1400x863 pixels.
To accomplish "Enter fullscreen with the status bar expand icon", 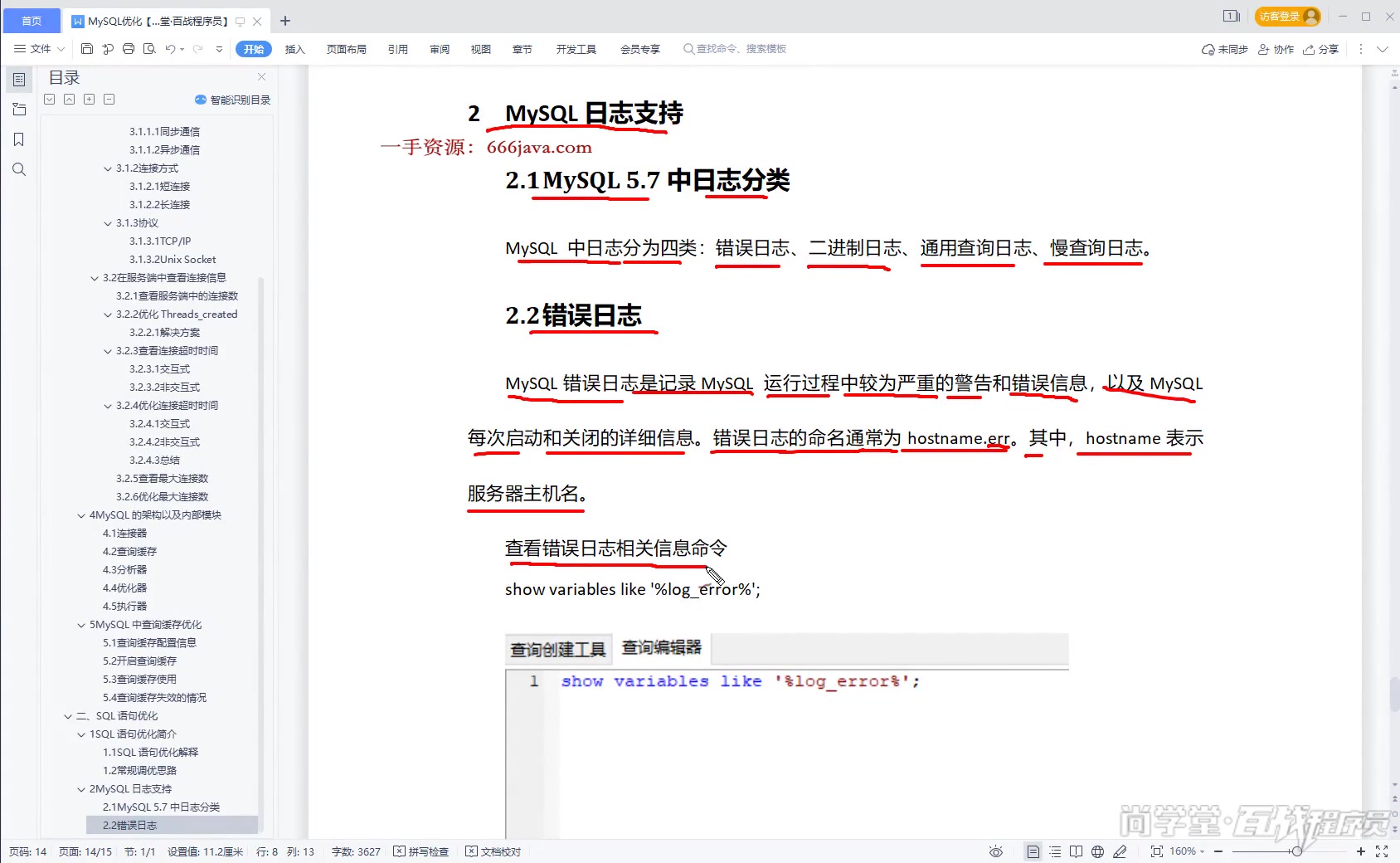I will (1382, 851).
